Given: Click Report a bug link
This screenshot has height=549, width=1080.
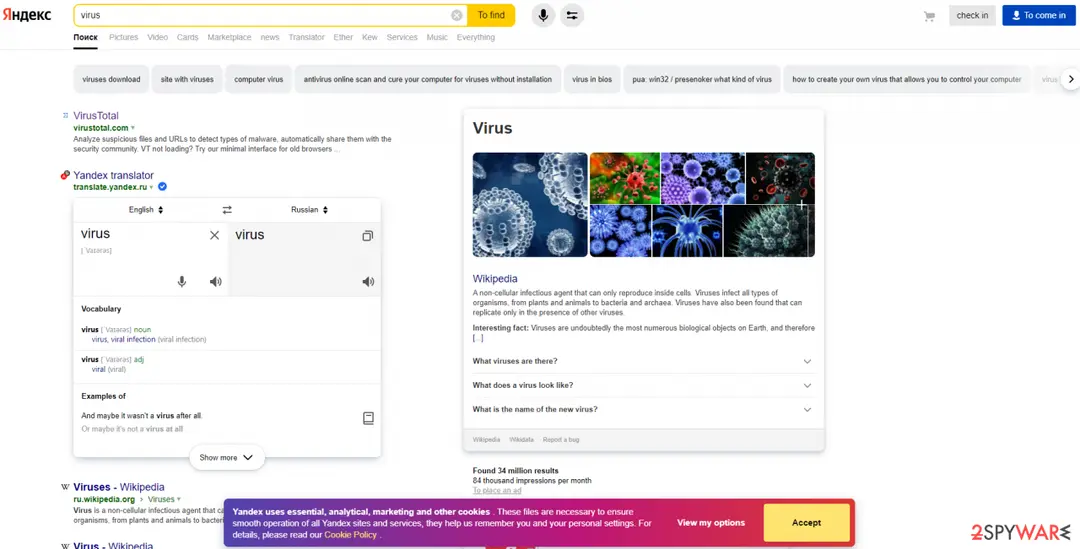Looking at the screenshot, I should coord(561,439).
